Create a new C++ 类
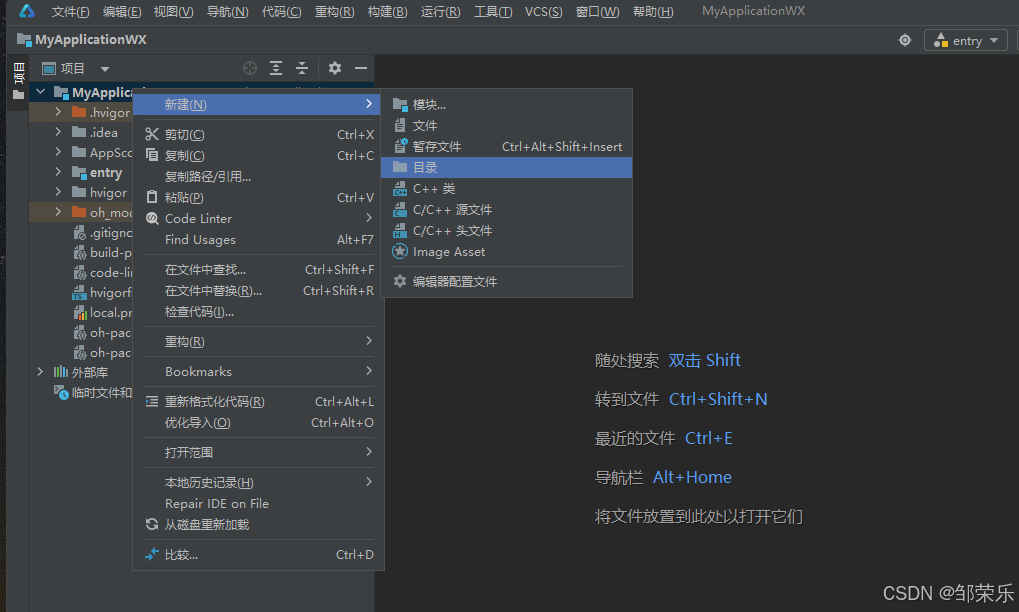This screenshot has height=612, width=1019. [506, 188]
